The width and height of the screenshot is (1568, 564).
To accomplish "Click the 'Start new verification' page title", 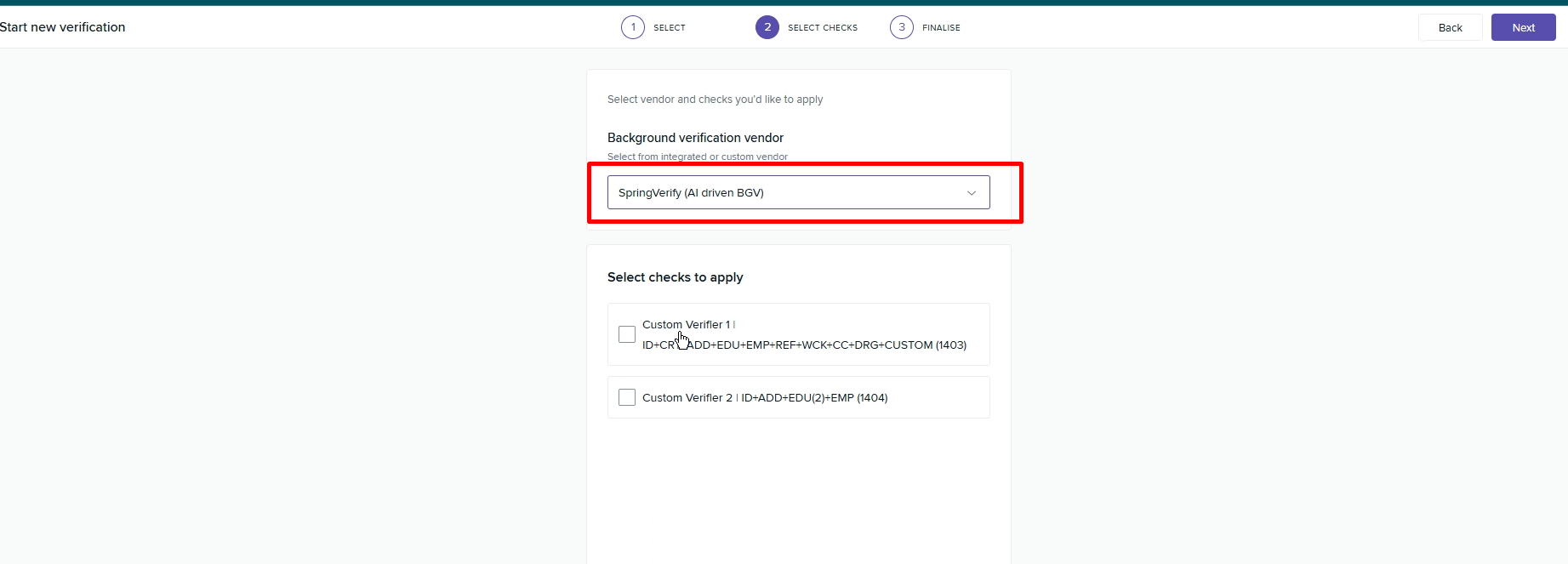I will 63,27.
